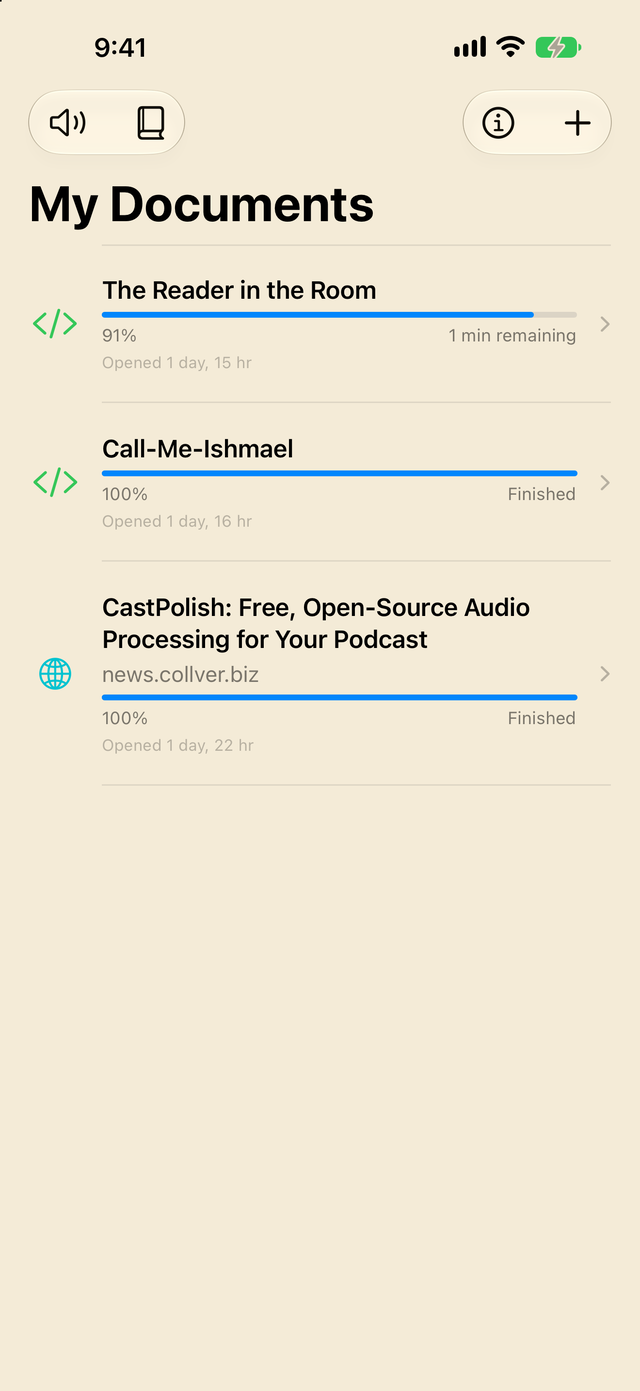This screenshot has height=1391, width=640.
Task: Add a document with the plus icon
Action: click(x=578, y=123)
